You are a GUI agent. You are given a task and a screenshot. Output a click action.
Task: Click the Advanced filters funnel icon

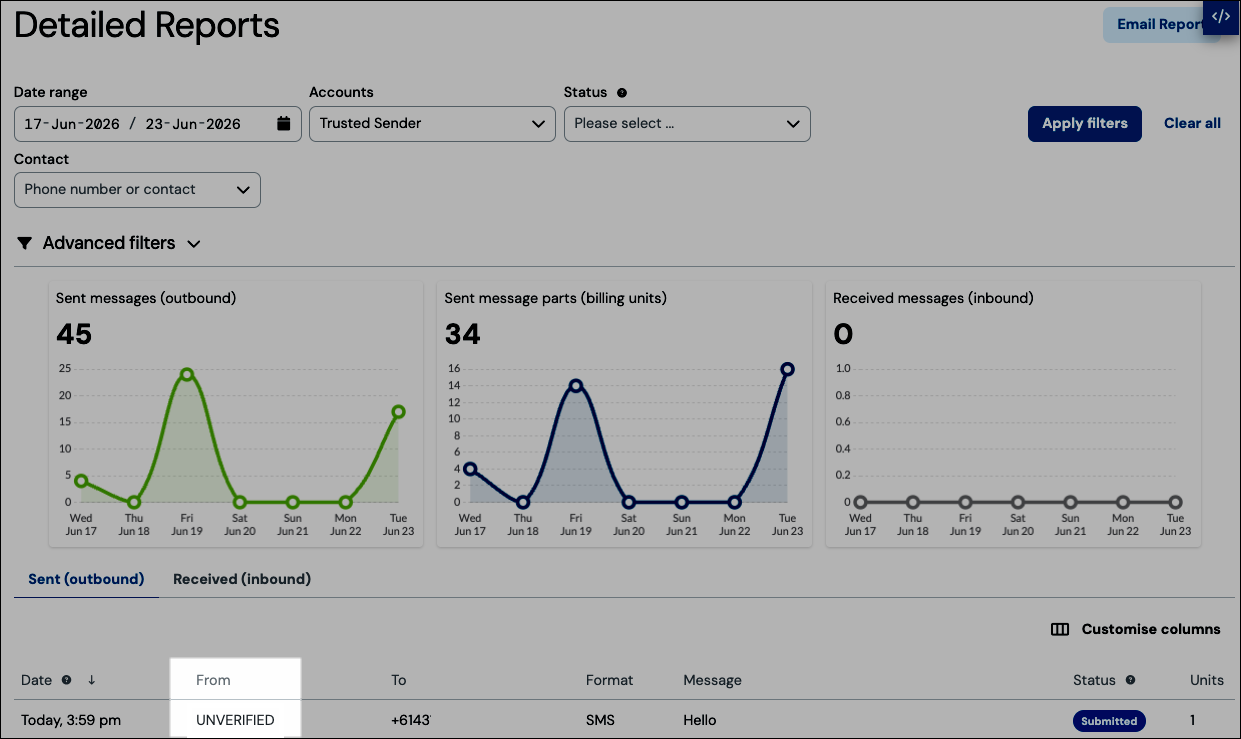tap(24, 243)
